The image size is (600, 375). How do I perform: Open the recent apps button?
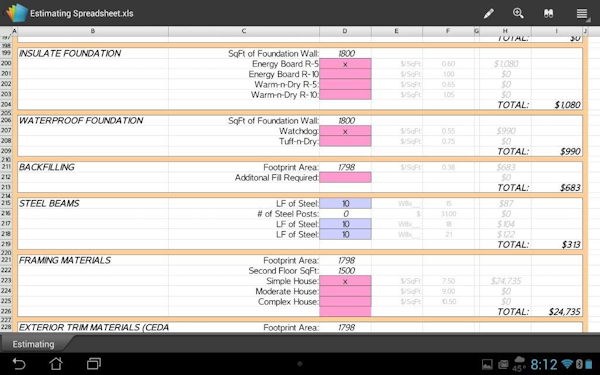point(94,363)
